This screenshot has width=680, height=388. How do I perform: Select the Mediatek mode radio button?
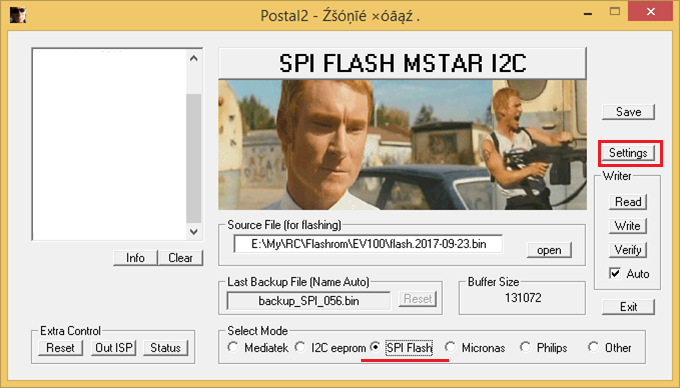coord(233,347)
